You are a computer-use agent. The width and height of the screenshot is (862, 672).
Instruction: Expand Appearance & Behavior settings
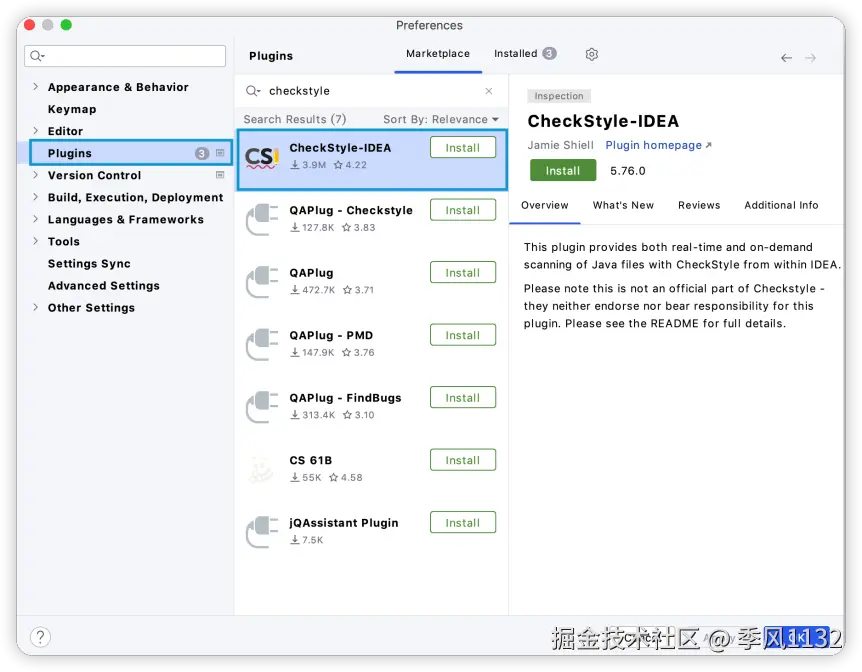[36, 86]
